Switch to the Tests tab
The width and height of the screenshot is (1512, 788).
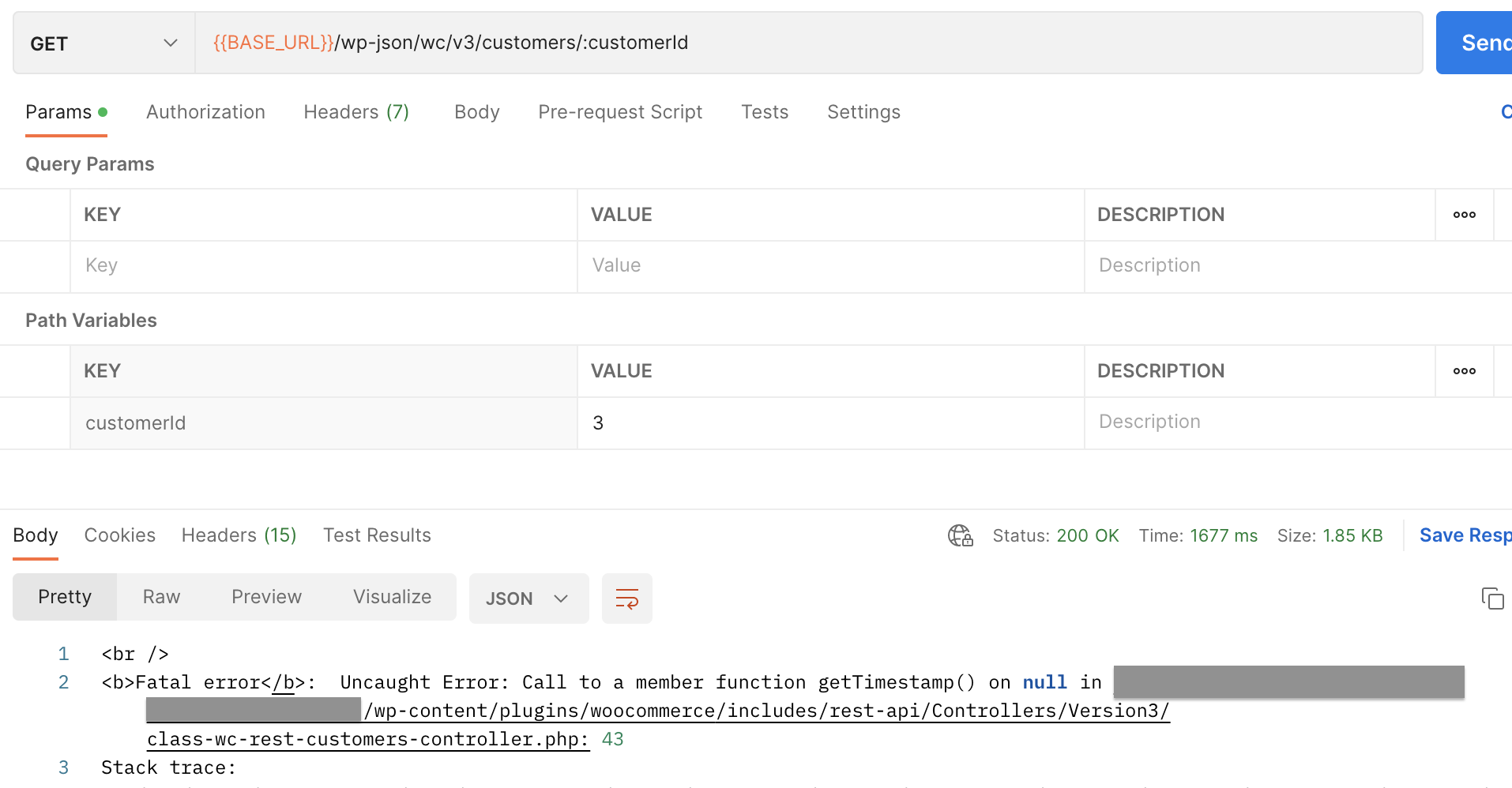click(x=765, y=112)
